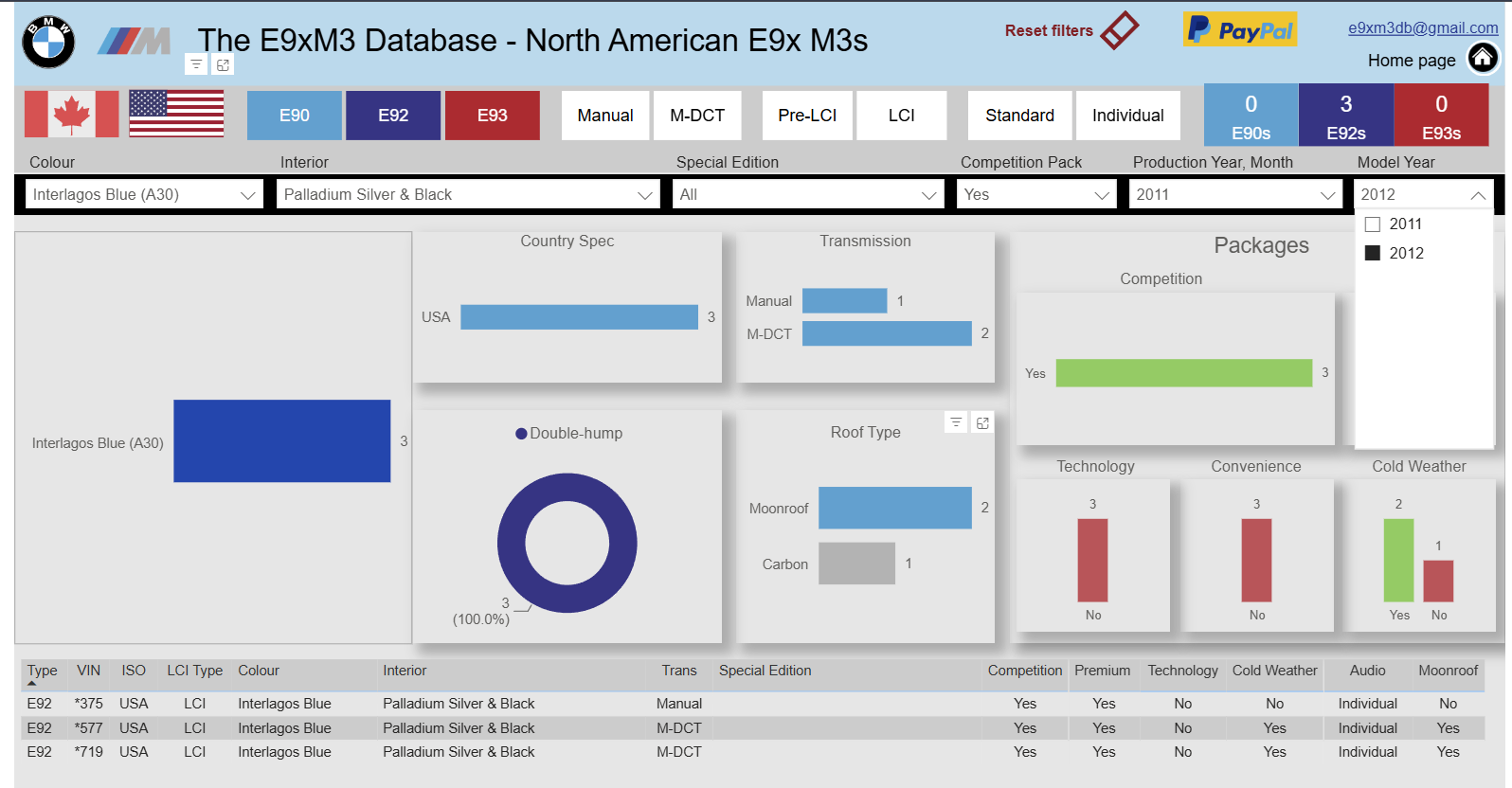Open the Interior dropdown Palladium Silver & Black
Image resolution: width=1512 pixels, height=788 pixels.
[468, 194]
